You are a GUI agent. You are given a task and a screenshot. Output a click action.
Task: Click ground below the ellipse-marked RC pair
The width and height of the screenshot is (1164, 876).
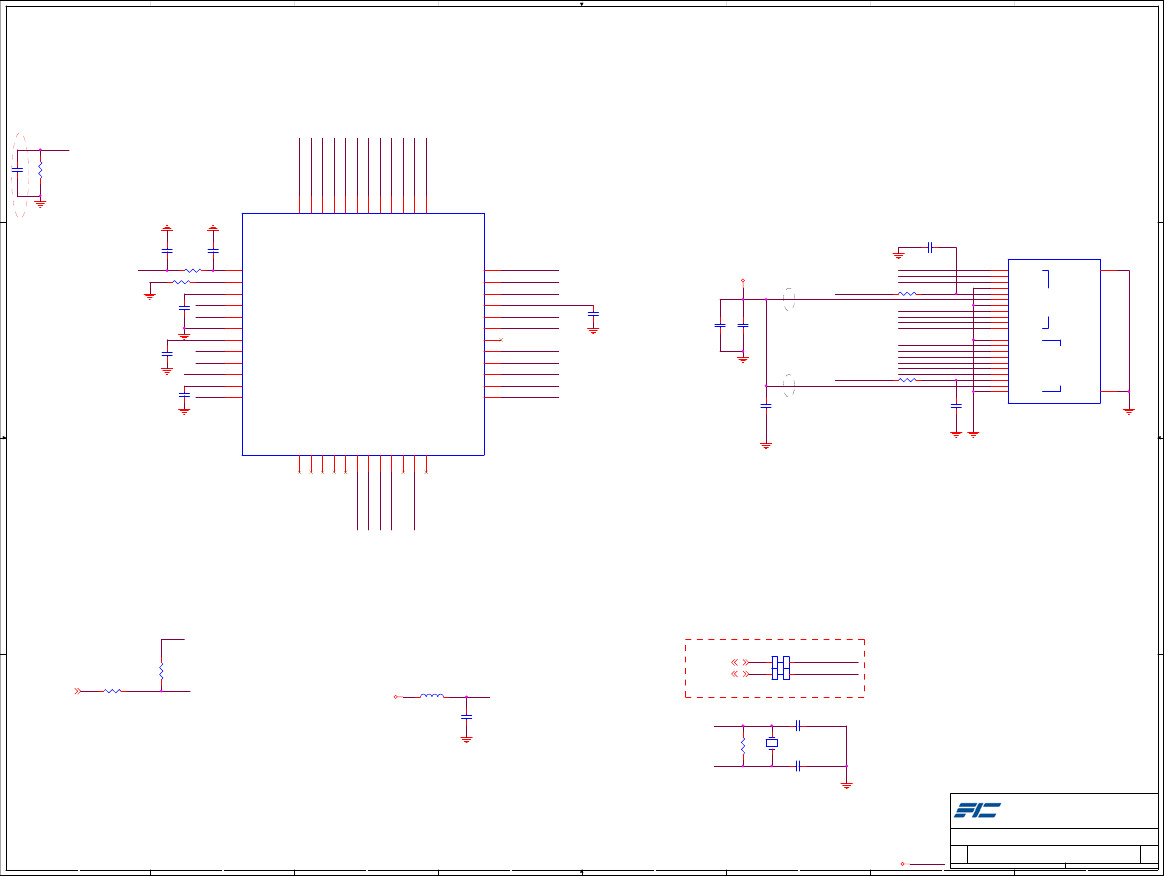40,203
